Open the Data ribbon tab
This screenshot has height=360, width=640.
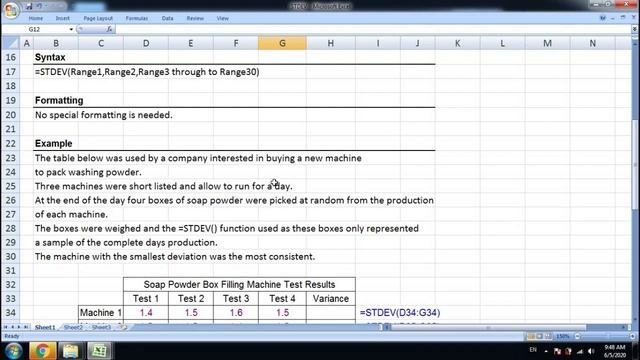click(x=167, y=18)
